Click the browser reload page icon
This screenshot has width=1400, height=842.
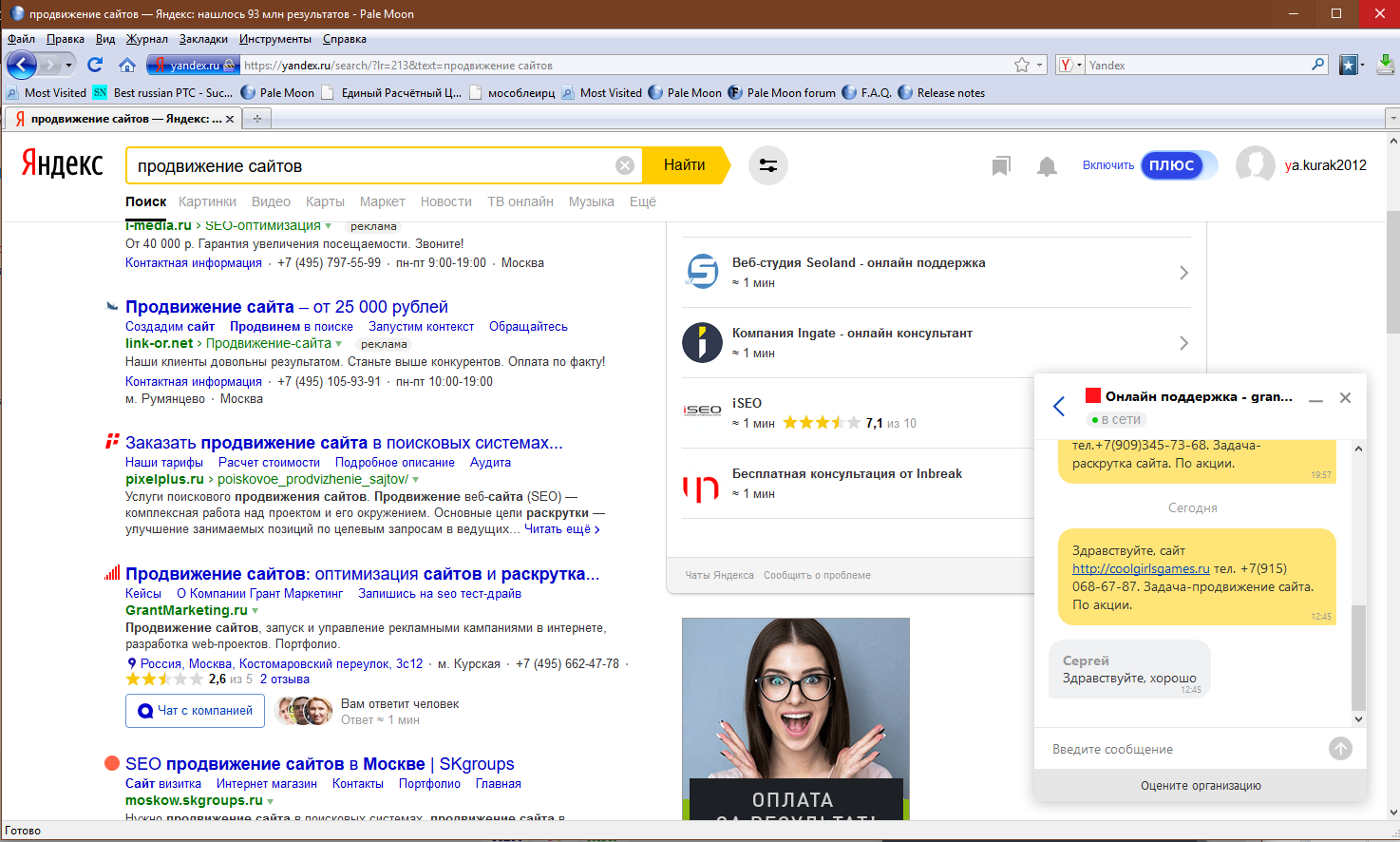(94, 65)
